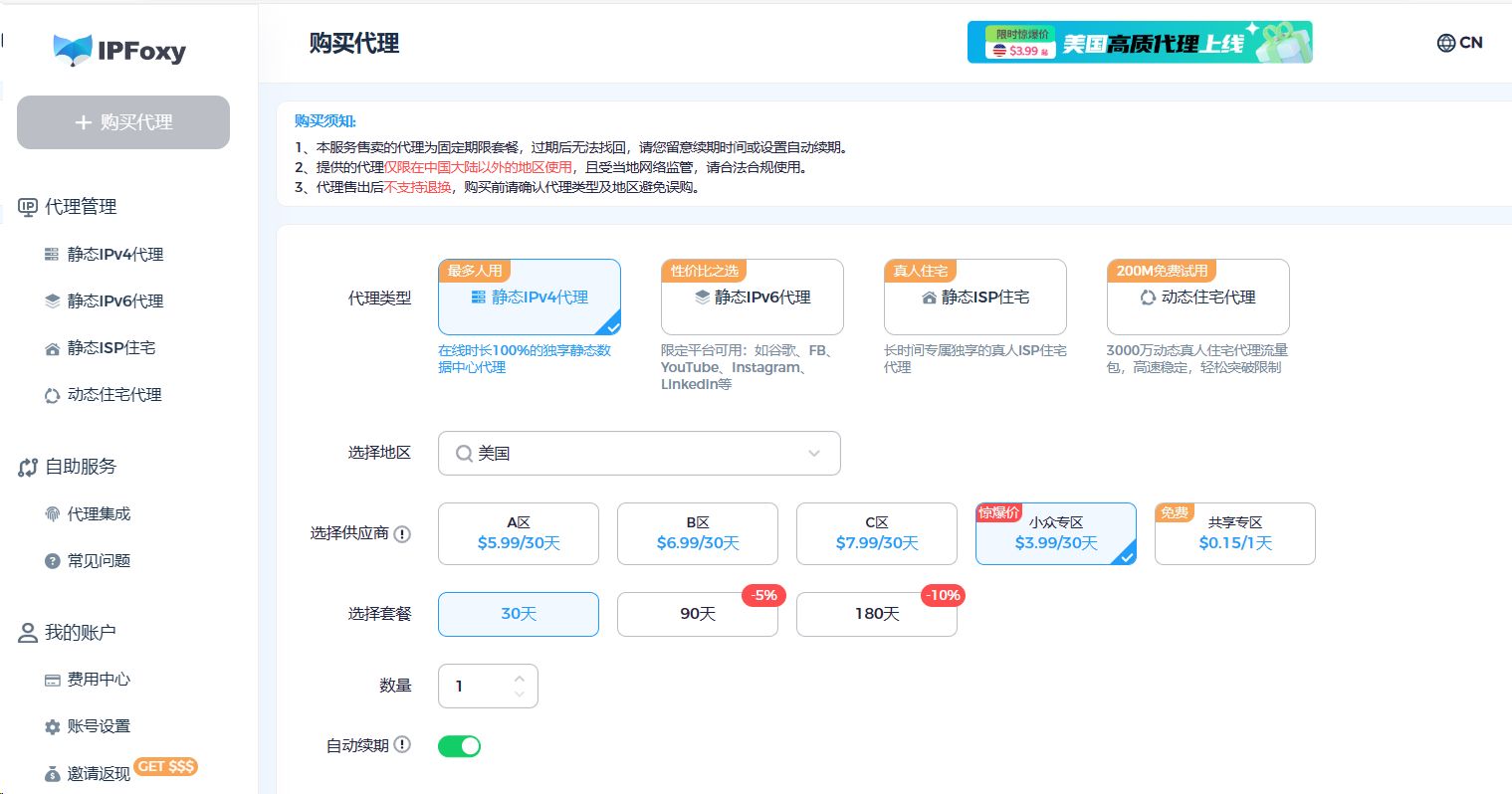The width and height of the screenshot is (1512, 794).
Task: Click the 真人住宅 badge
Action: (x=920, y=270)
